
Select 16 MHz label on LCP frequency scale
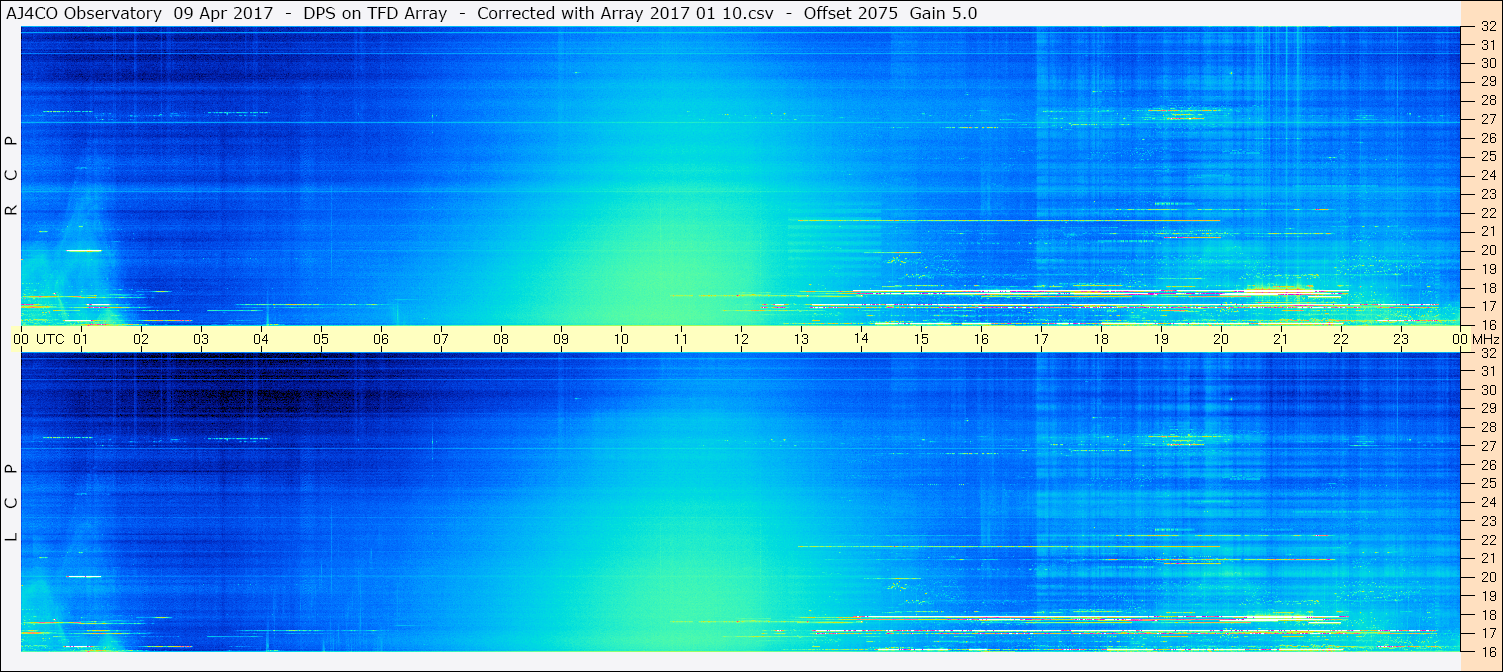click(x=1487, y=651)
